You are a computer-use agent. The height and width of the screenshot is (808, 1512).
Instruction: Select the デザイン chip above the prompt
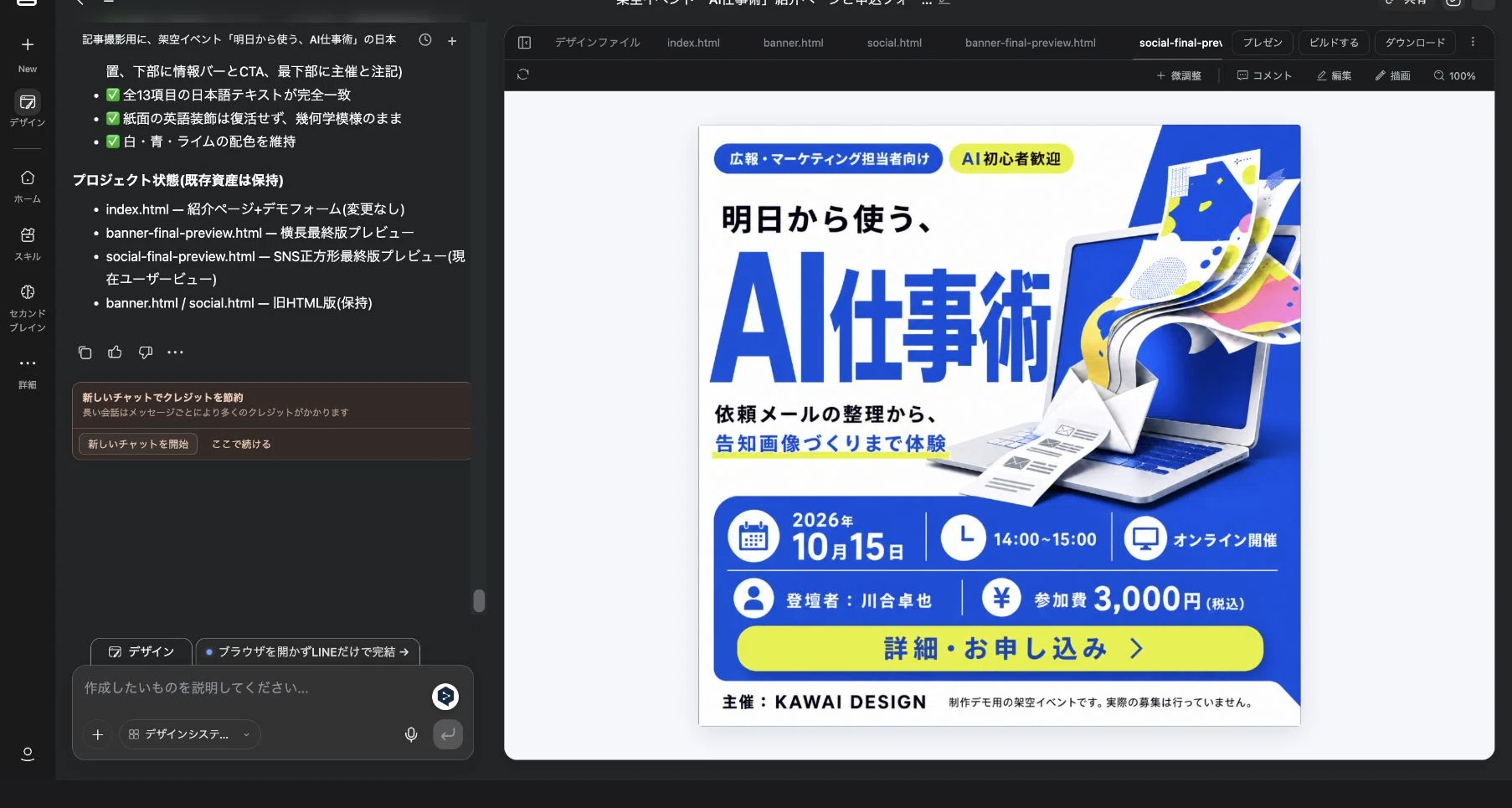pyautogui.click(x=141, y=651)
